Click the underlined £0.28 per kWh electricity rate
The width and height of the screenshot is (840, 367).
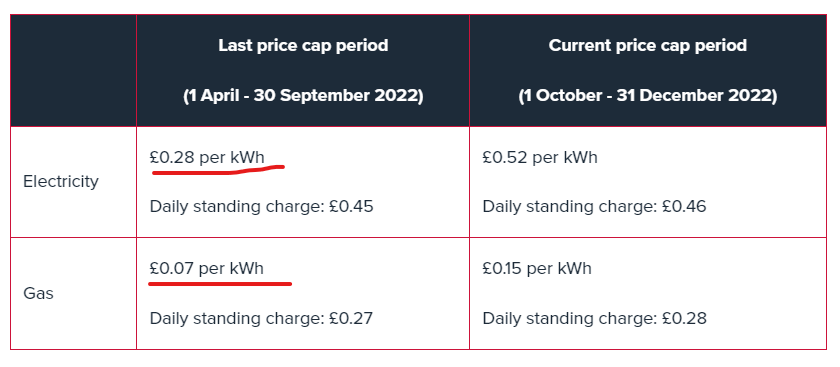207,158
